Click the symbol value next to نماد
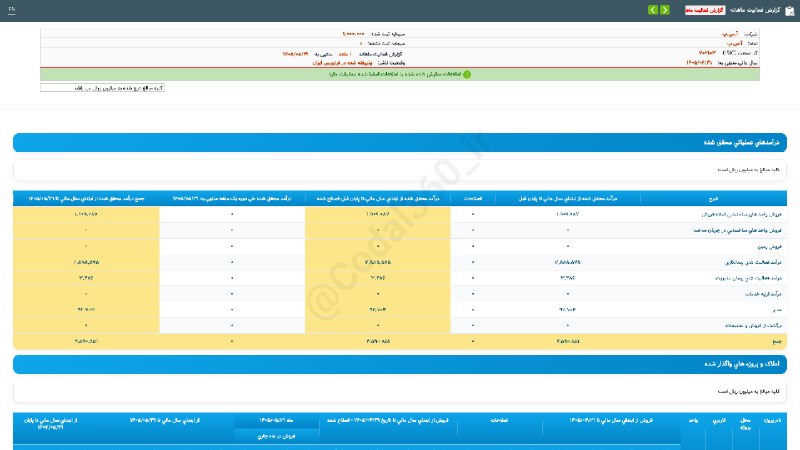800x450 pixels. pyautogui.click(x=735, y=43)
